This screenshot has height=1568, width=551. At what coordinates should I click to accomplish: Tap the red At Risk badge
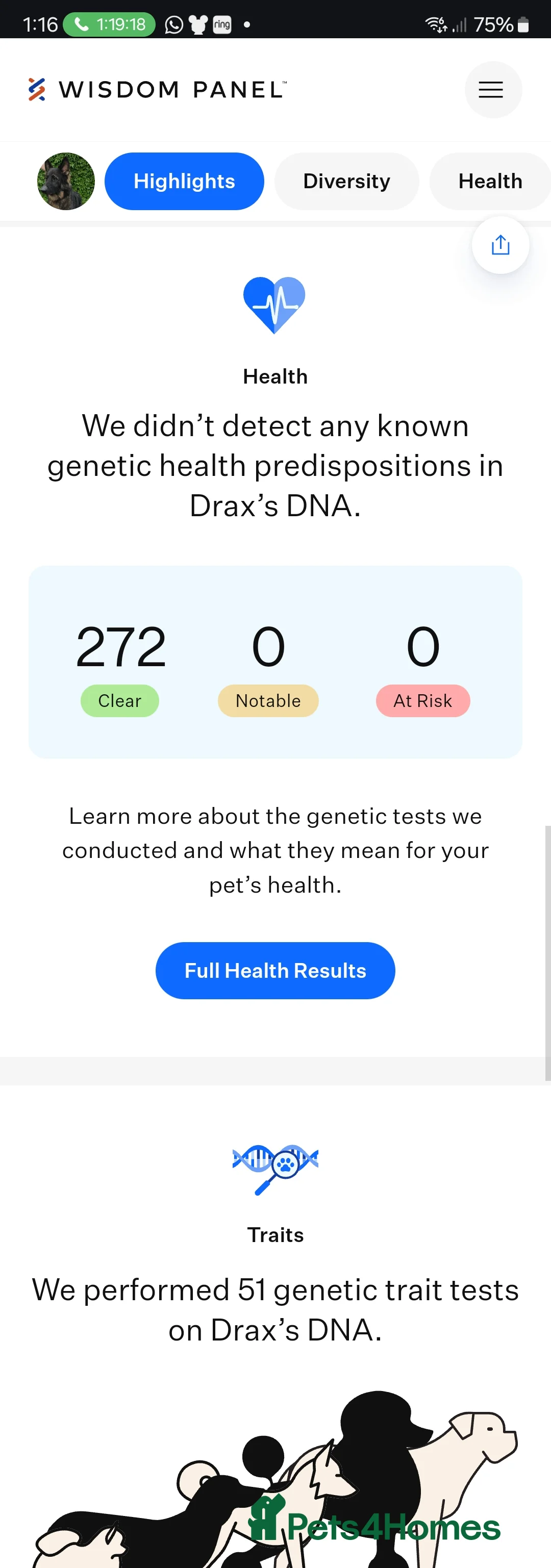pyautogui.click(x=422, y=701)
